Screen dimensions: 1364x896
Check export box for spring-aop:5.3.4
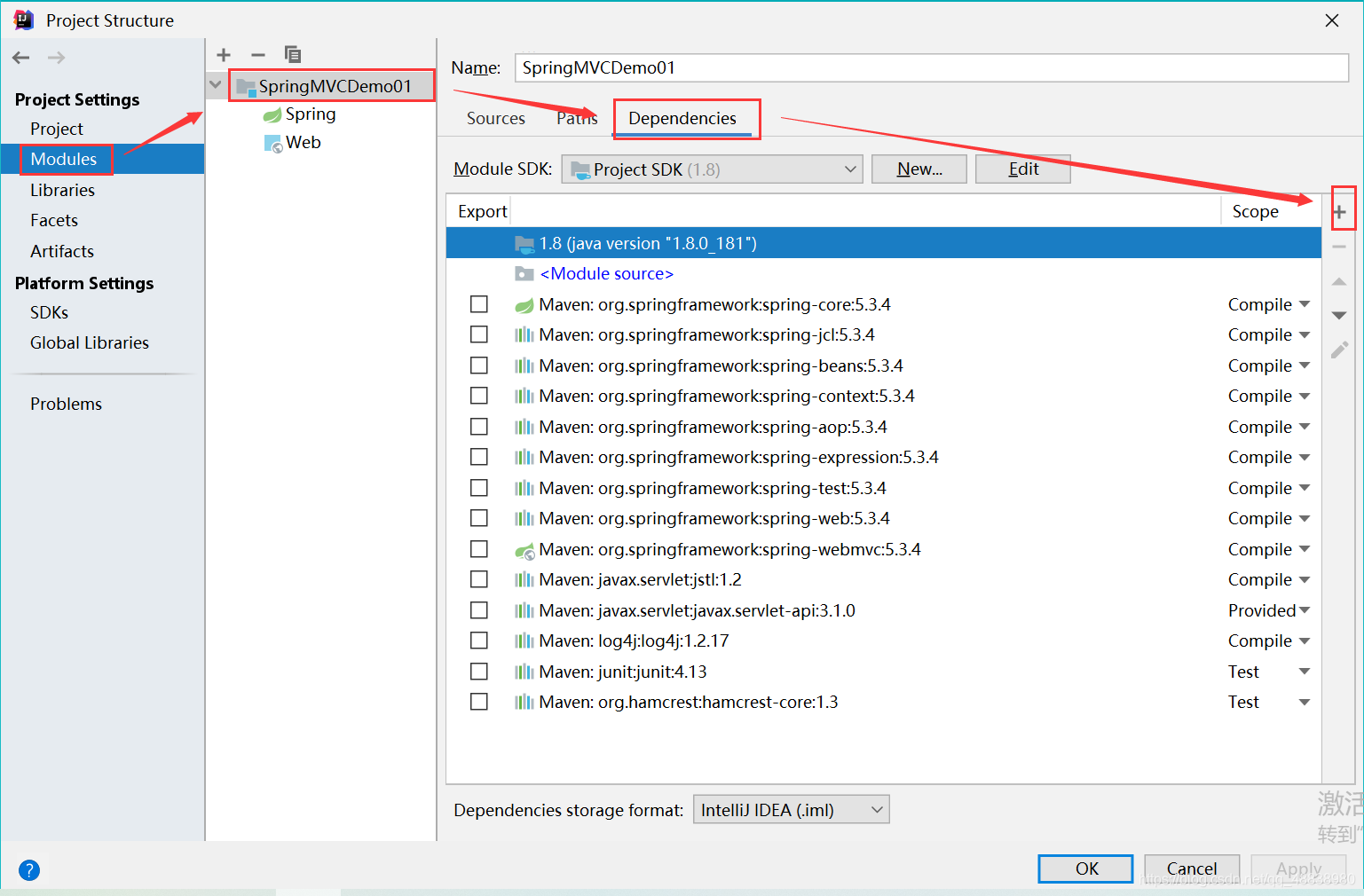click(479, 427)
